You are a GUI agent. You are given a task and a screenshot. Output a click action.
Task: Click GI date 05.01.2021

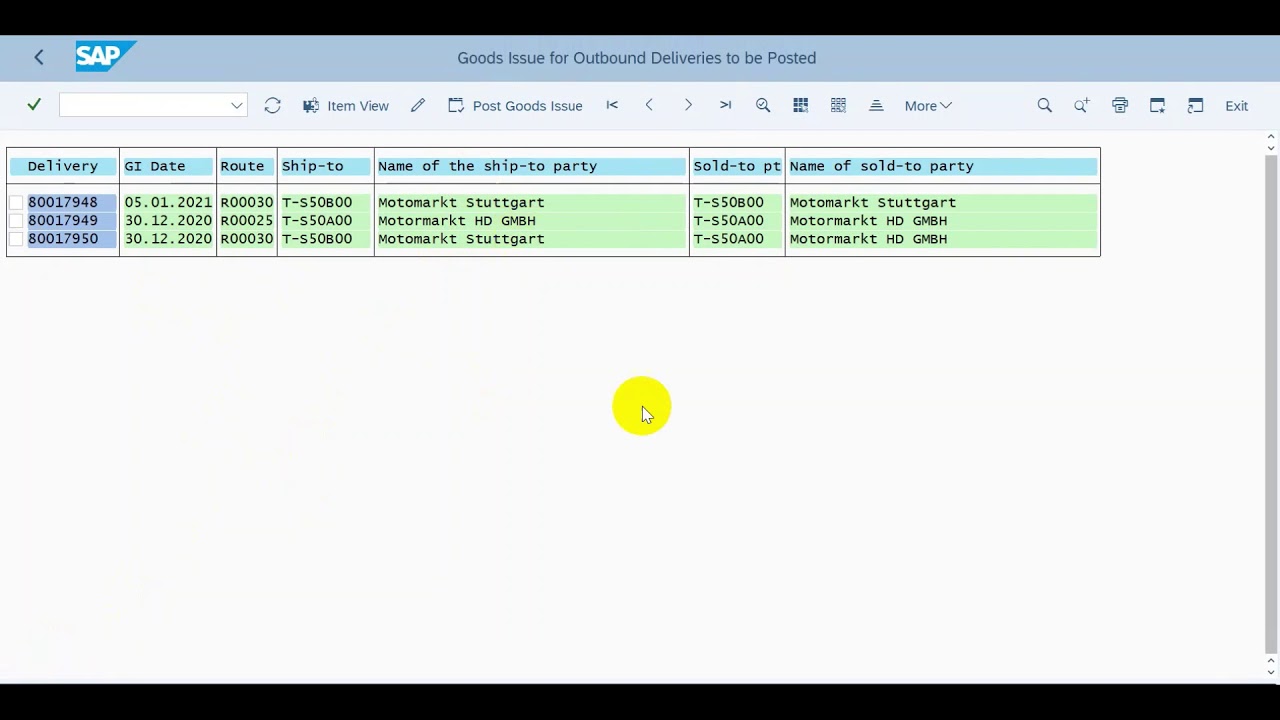click(x=168, y=202)
